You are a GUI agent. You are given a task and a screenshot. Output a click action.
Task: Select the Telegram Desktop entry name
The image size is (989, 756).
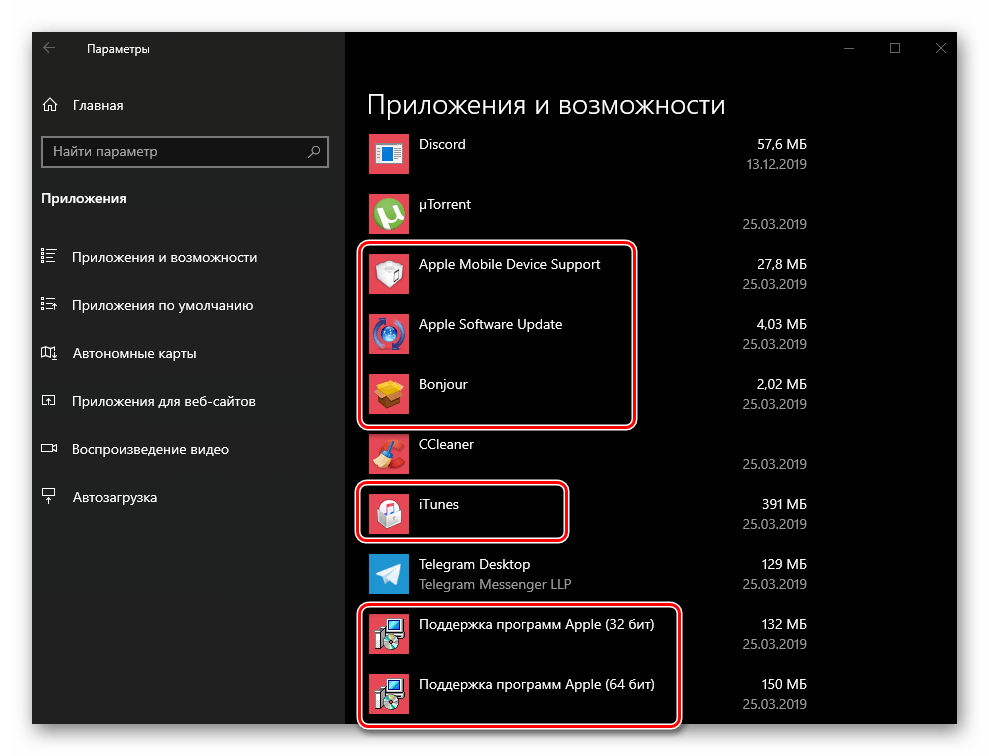(x=474, y=564)
